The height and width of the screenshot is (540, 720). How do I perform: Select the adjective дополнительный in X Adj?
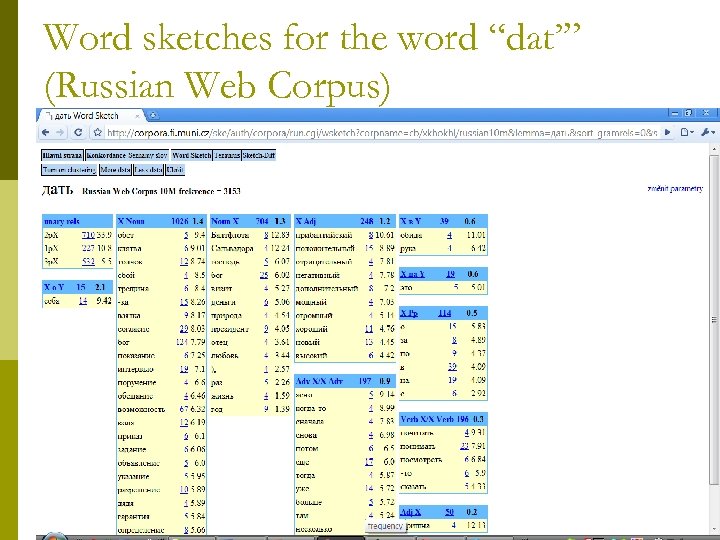point(326,289)
